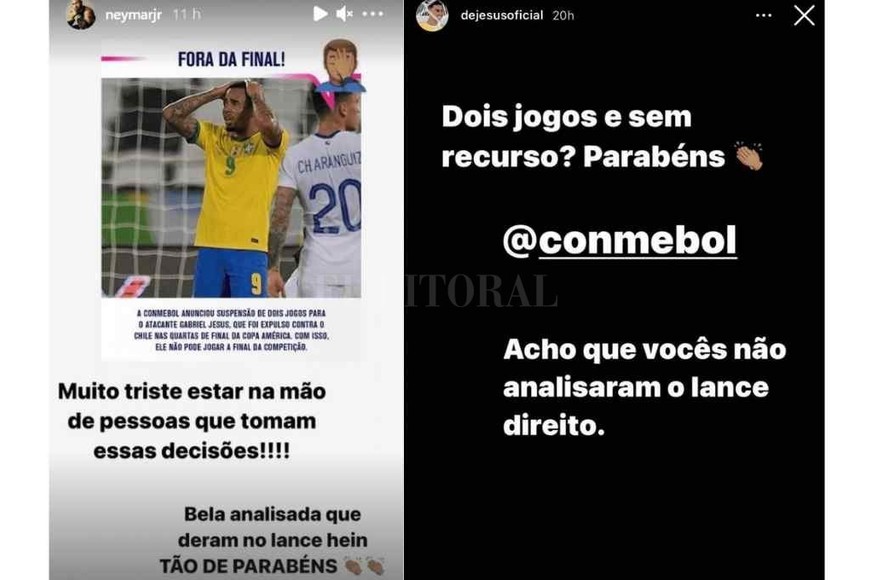Tap the clapping emojis after TÃO DE PARABÉNS
The width and height of the screenshot is (870, 580).
pyautogui.click(x=365, y=566)
